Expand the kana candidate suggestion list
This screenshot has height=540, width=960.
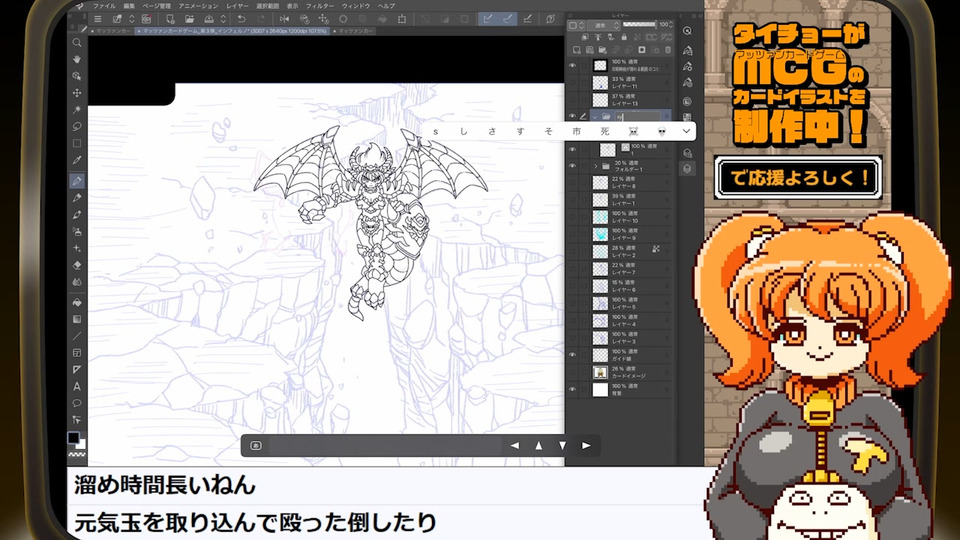(x=686, y=131)
